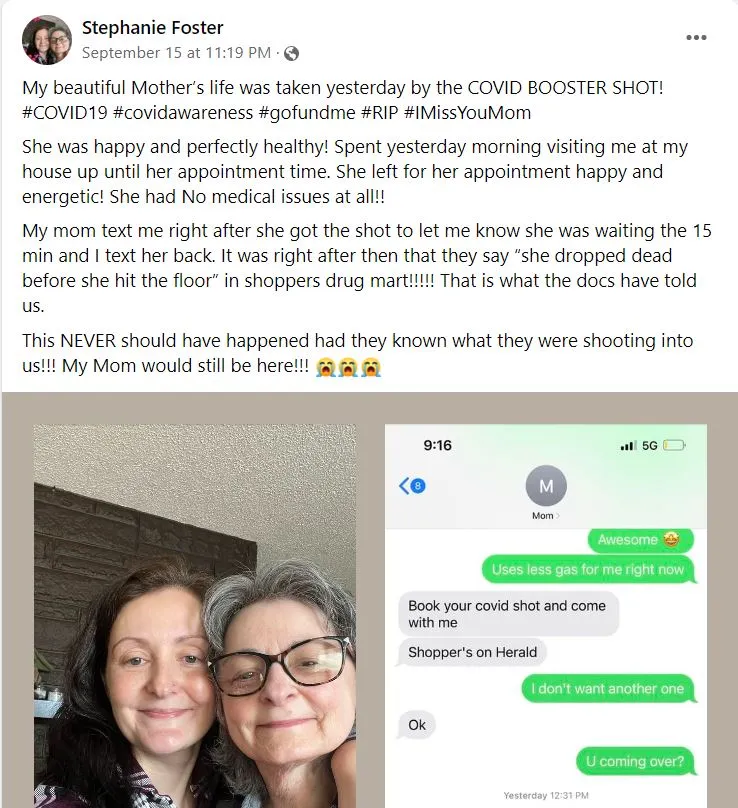Open the #COVID19 hashtag
The image size is (738, 808).
point(65,112)
